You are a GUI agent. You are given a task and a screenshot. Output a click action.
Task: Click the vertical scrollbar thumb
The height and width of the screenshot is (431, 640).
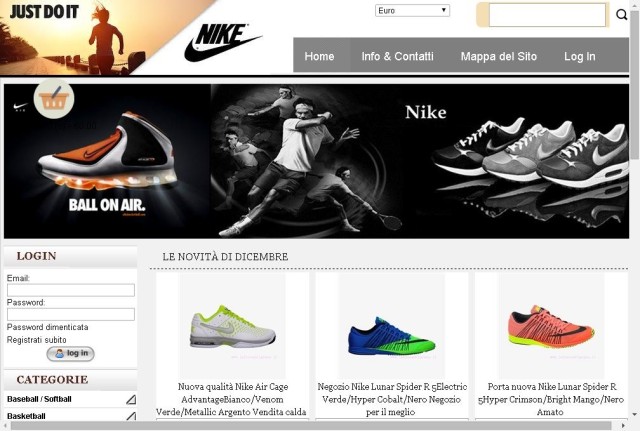coord(634,85)
